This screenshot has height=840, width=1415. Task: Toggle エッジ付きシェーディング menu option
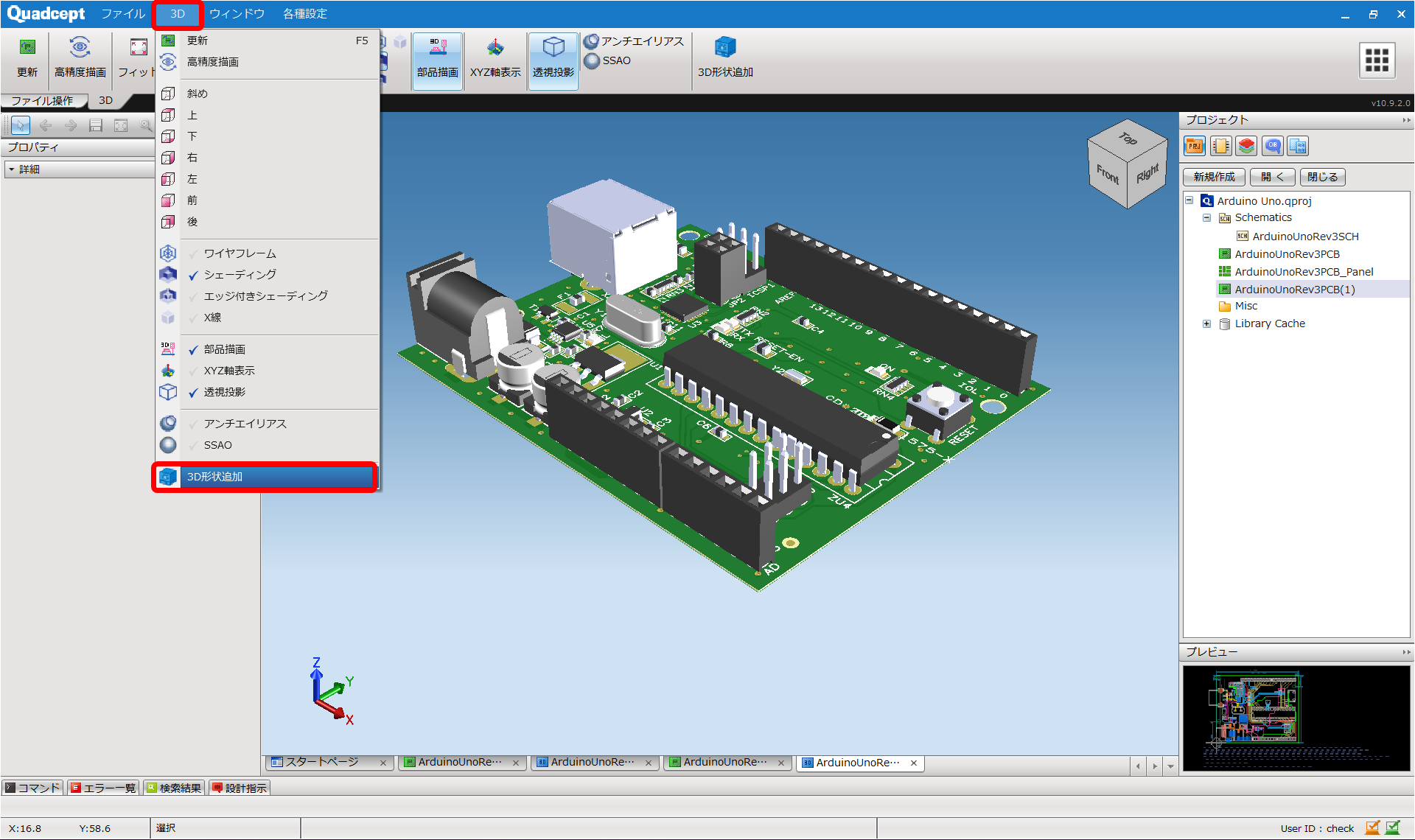tap(265, 296)
